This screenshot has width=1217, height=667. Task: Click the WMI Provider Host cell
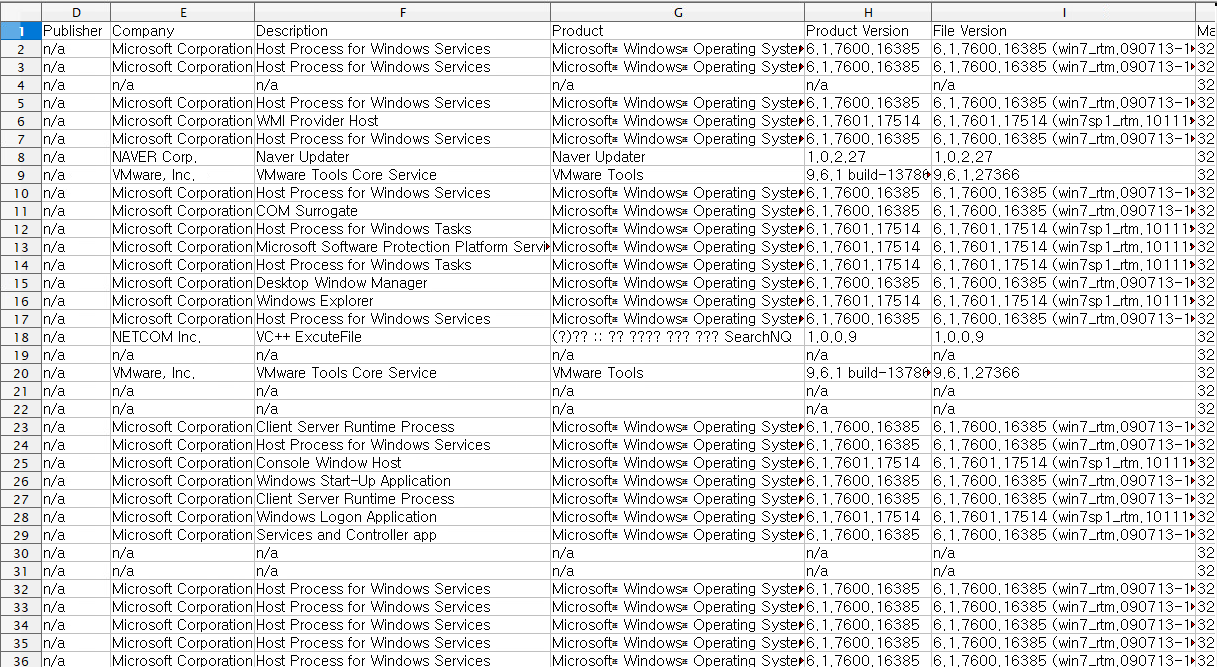click(x=402, y=121)
